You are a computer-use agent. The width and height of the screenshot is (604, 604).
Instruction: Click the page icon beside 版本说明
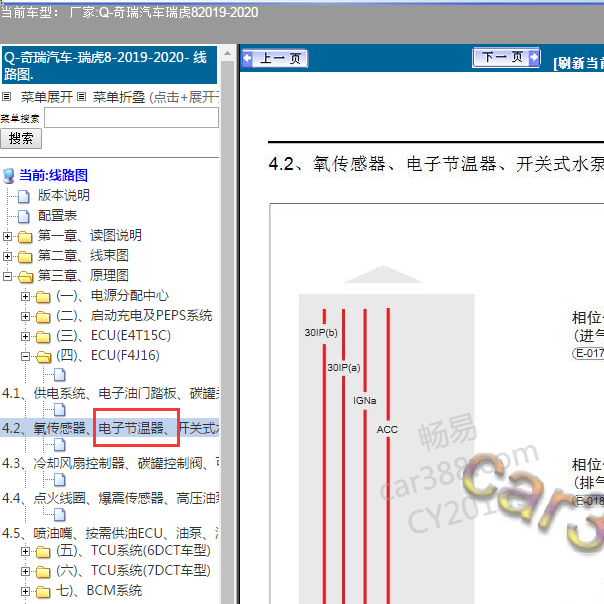24,196
